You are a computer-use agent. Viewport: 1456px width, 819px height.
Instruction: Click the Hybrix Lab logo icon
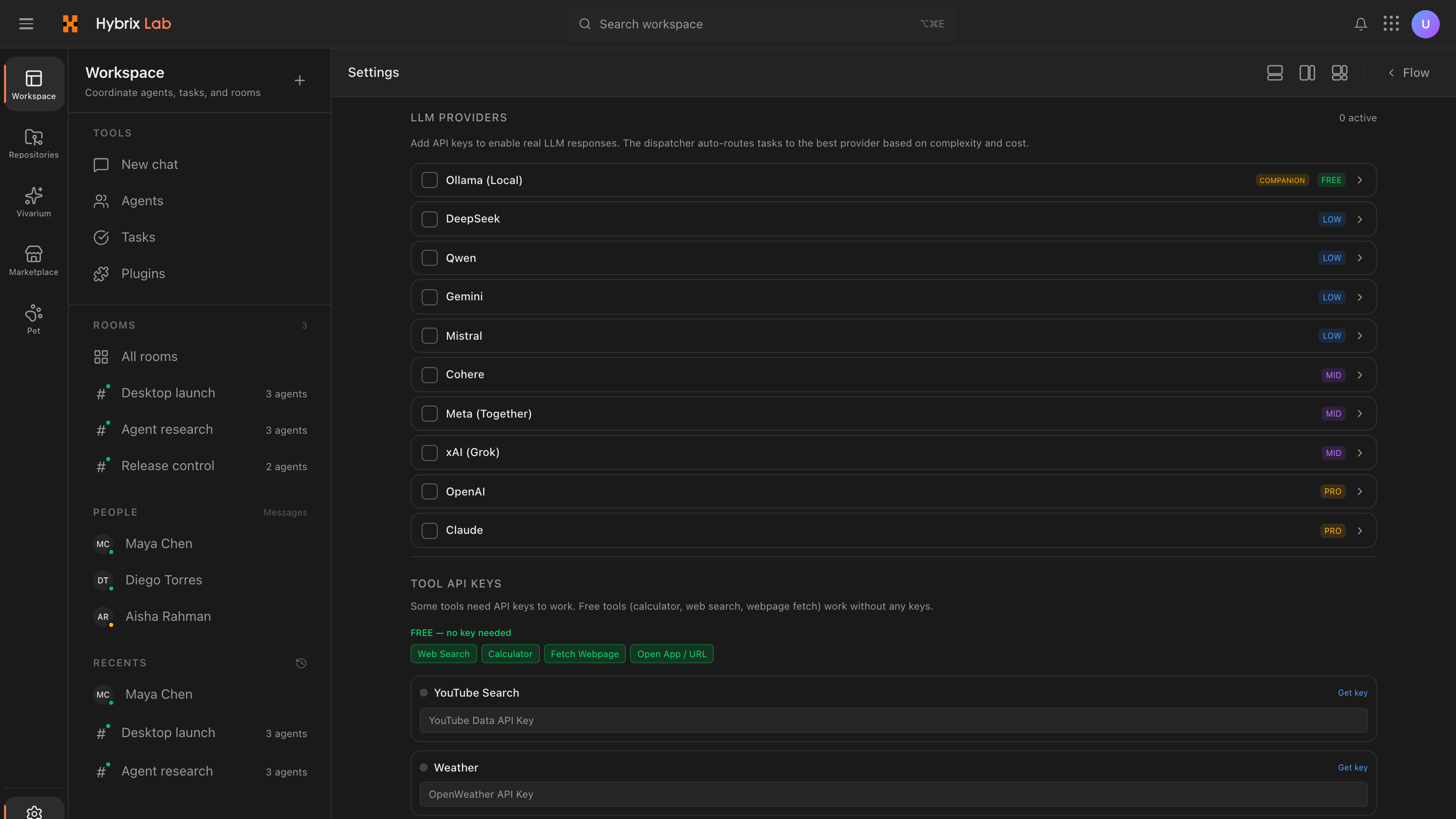point(70,24)
